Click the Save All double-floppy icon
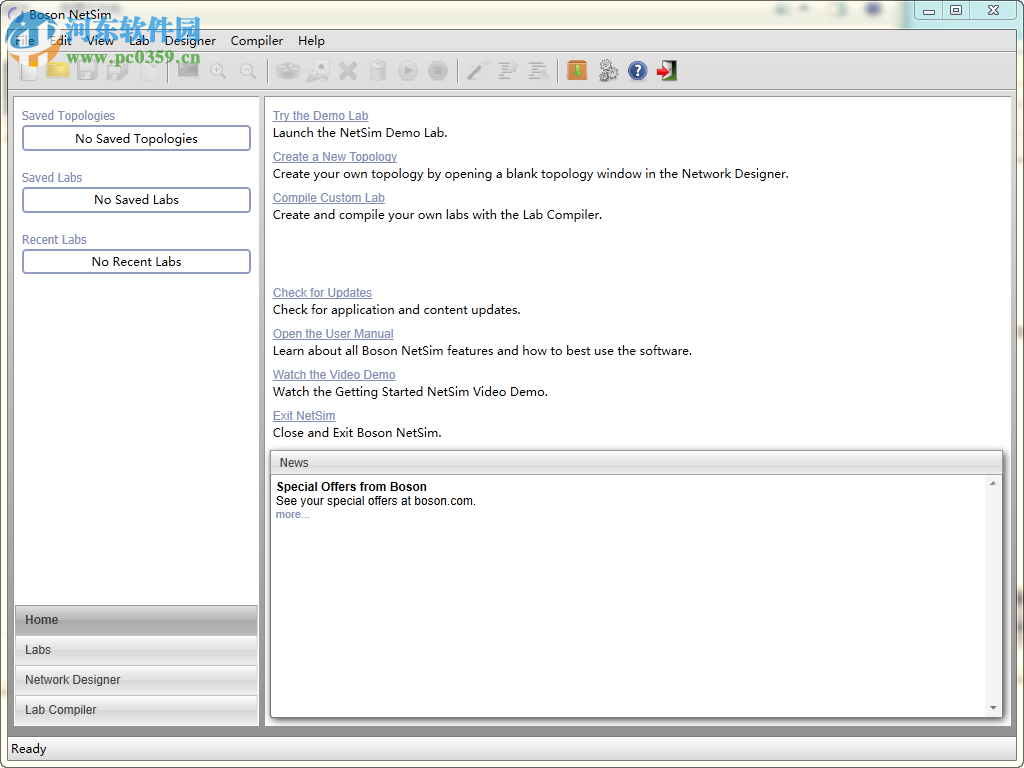The width and height of the screenshot is (1024, 768). (118, 71)
